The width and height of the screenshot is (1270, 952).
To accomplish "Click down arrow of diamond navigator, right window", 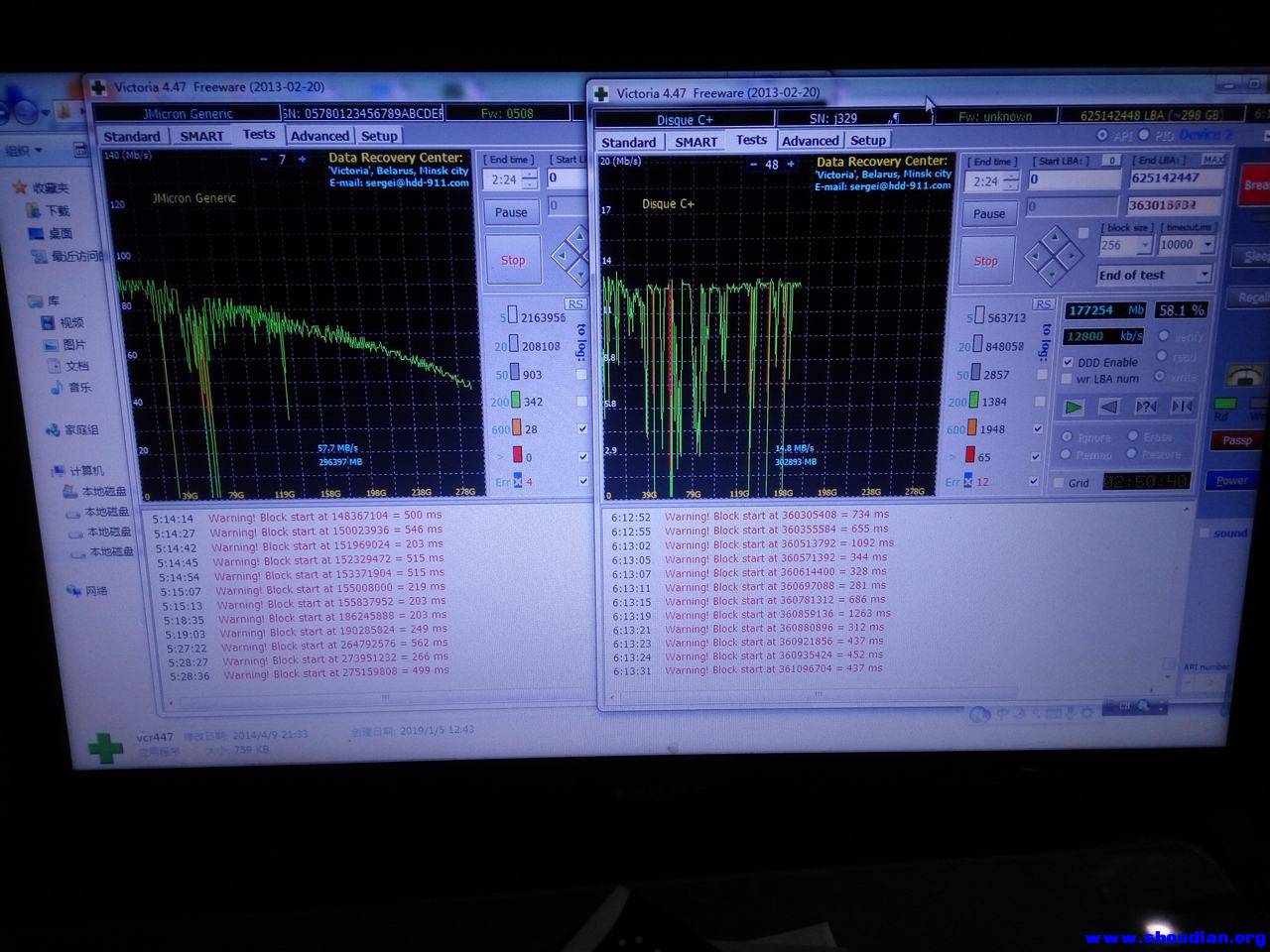I will [1054, 274].
